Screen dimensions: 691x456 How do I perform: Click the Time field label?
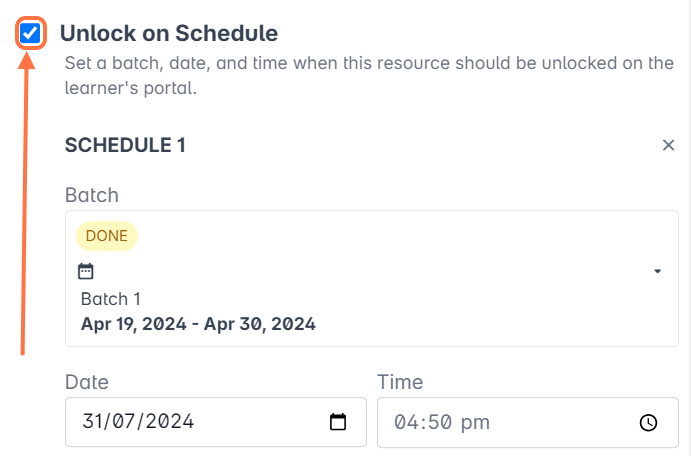pos(400,381)
